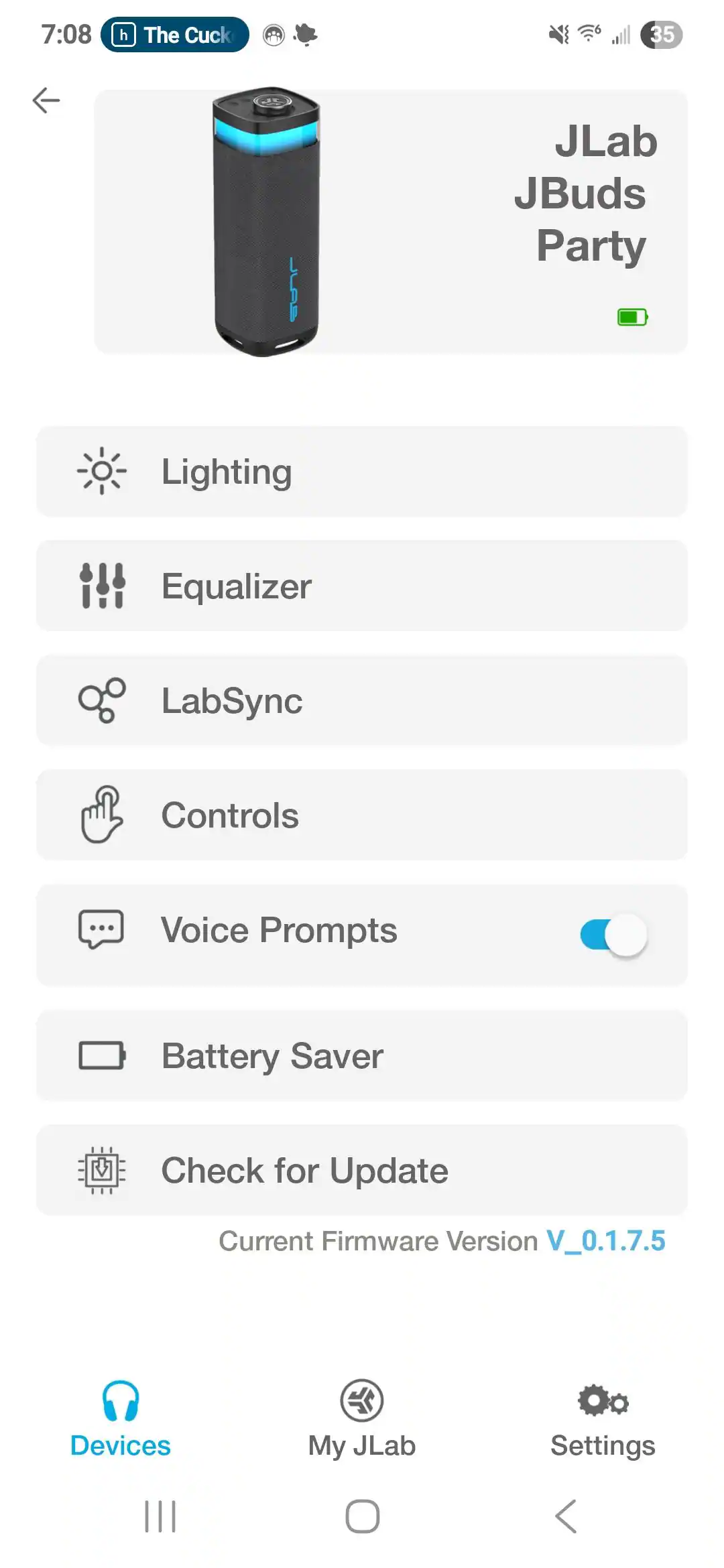This screenshot has width=724, height=1568.
Task: Open Android recent apps button
Action: [x=161, y=1516]
